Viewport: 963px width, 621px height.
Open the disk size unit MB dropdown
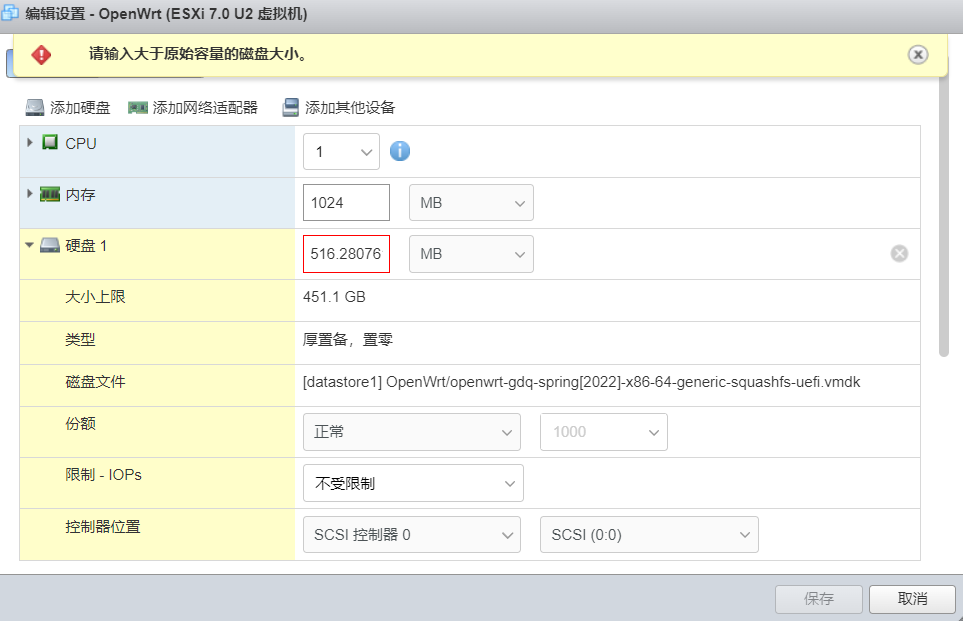pyautogui.click(x=472, y=254)
